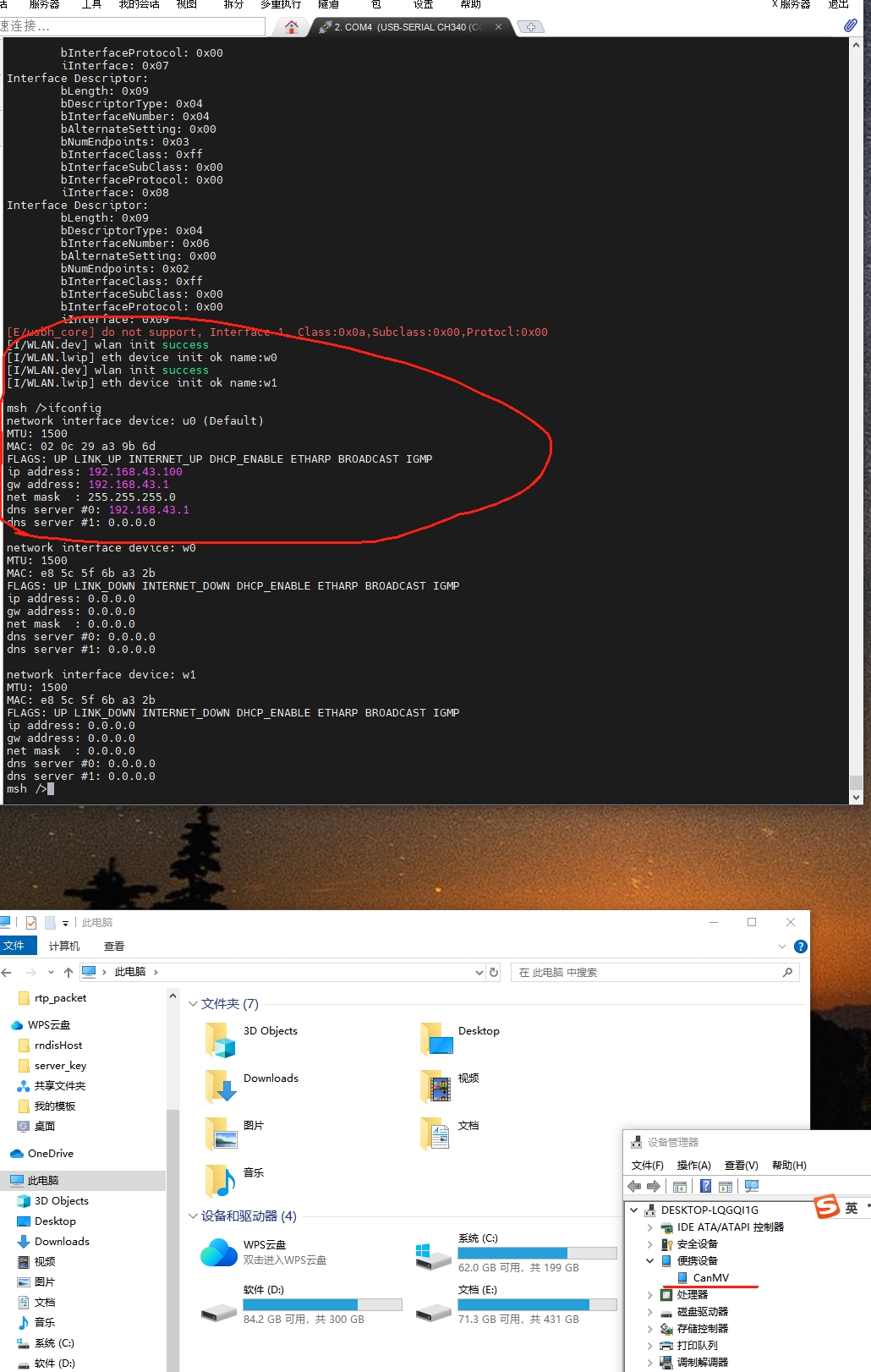This screenshot has width=871, height=1372.
Task: Open the 操作(A) menu in Device Manager
Action: [x=693, y=1166]
